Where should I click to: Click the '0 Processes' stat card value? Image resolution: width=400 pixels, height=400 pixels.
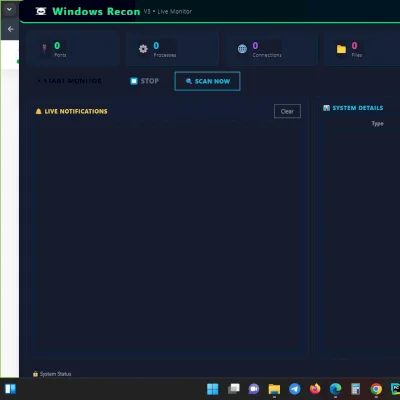(156, 45)
